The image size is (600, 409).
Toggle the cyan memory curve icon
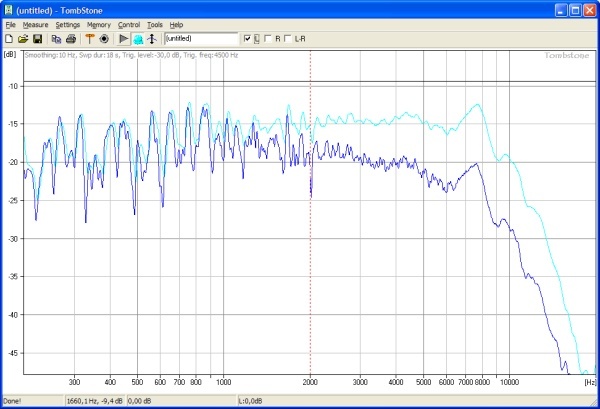click(138, 39)
